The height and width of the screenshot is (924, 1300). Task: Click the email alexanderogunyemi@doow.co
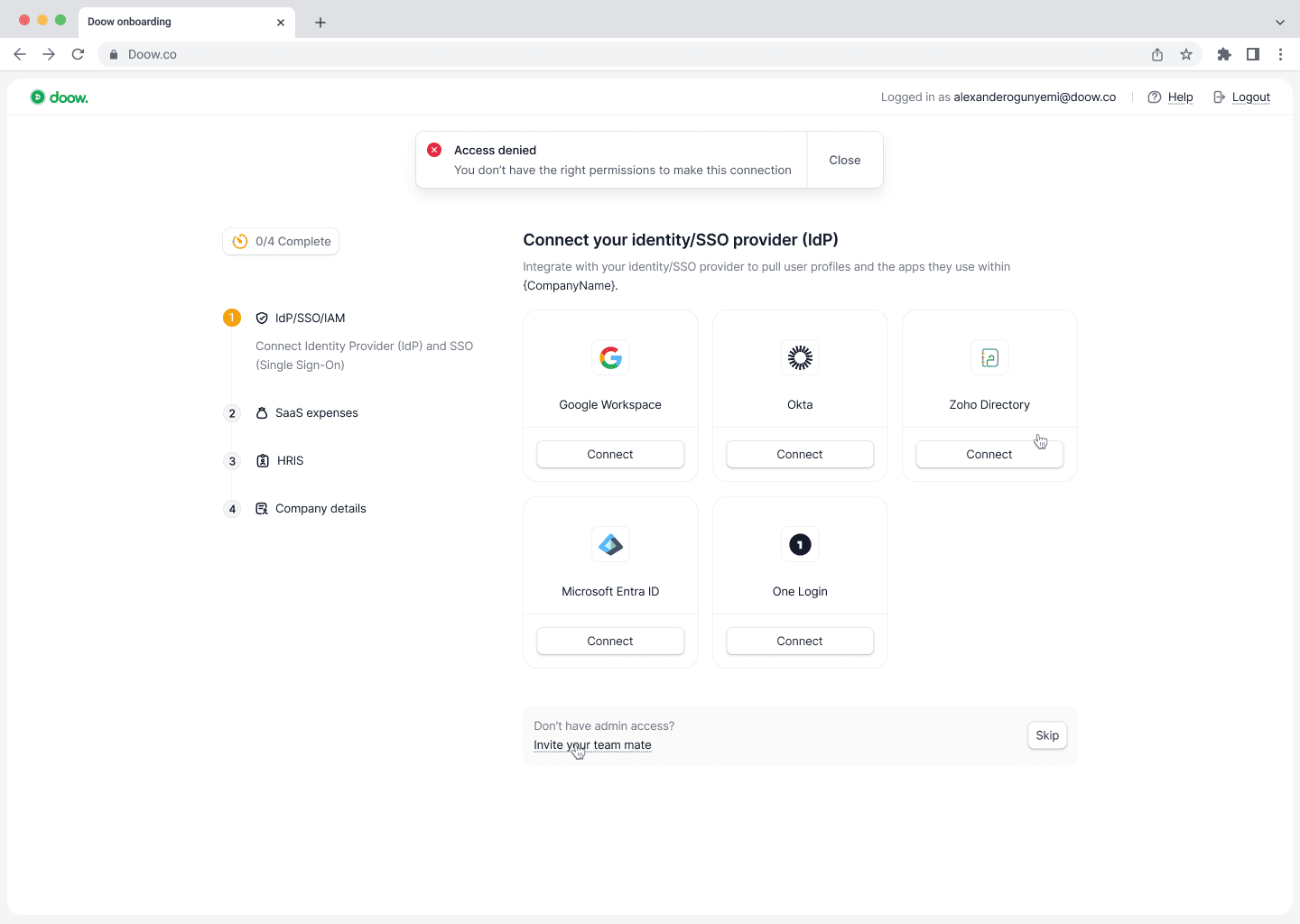coord(1035,97)
